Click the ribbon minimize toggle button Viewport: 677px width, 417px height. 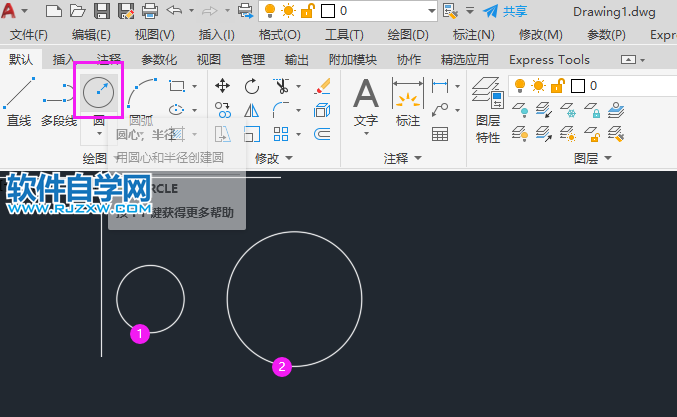point(628,60)
